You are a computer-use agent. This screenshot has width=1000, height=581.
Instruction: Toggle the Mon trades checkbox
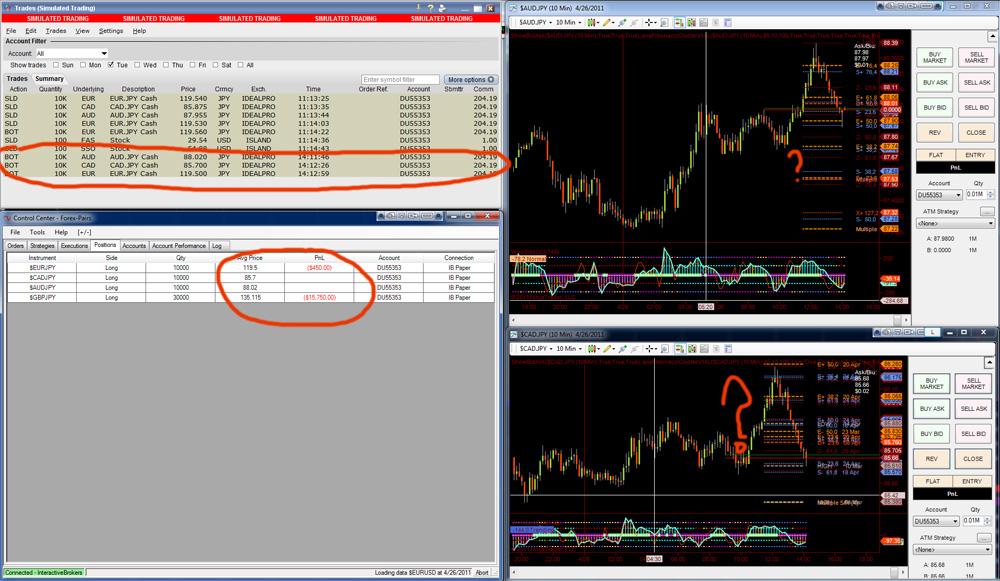coord(83,65)
